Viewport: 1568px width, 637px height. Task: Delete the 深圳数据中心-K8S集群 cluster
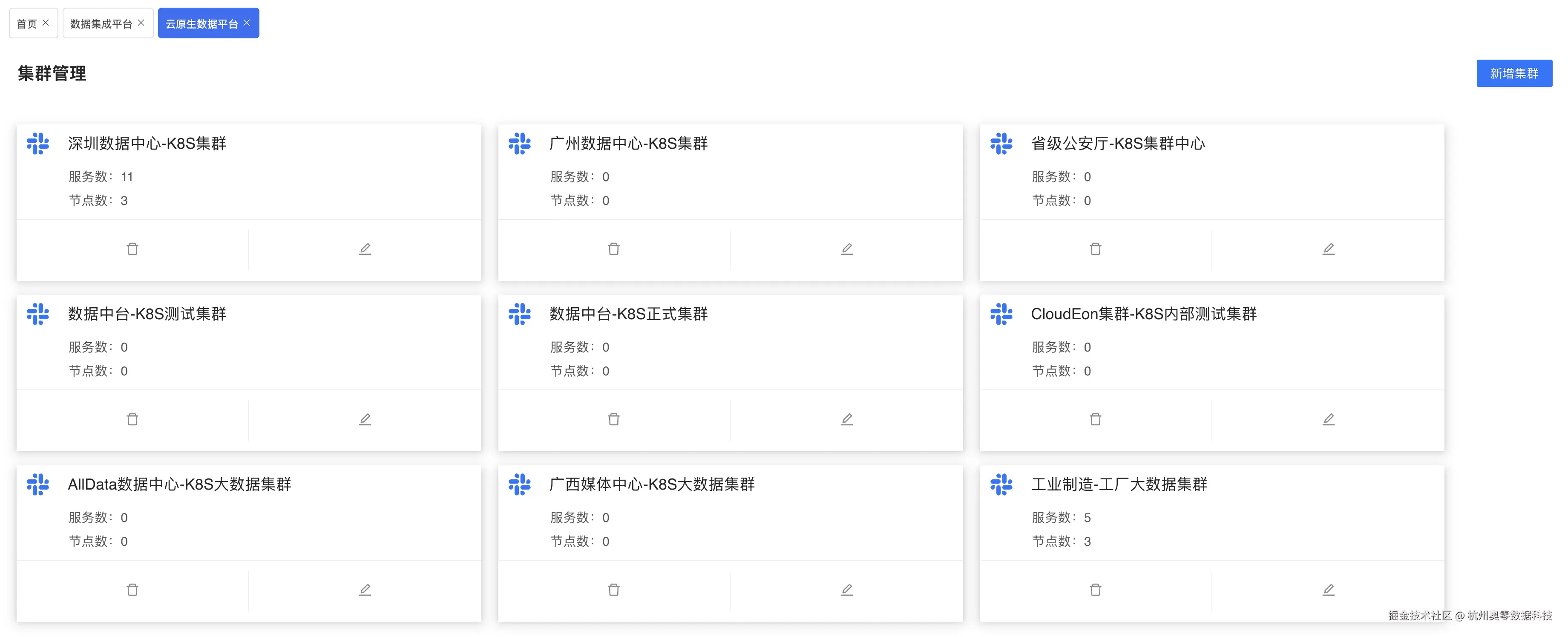coord(132,249)
